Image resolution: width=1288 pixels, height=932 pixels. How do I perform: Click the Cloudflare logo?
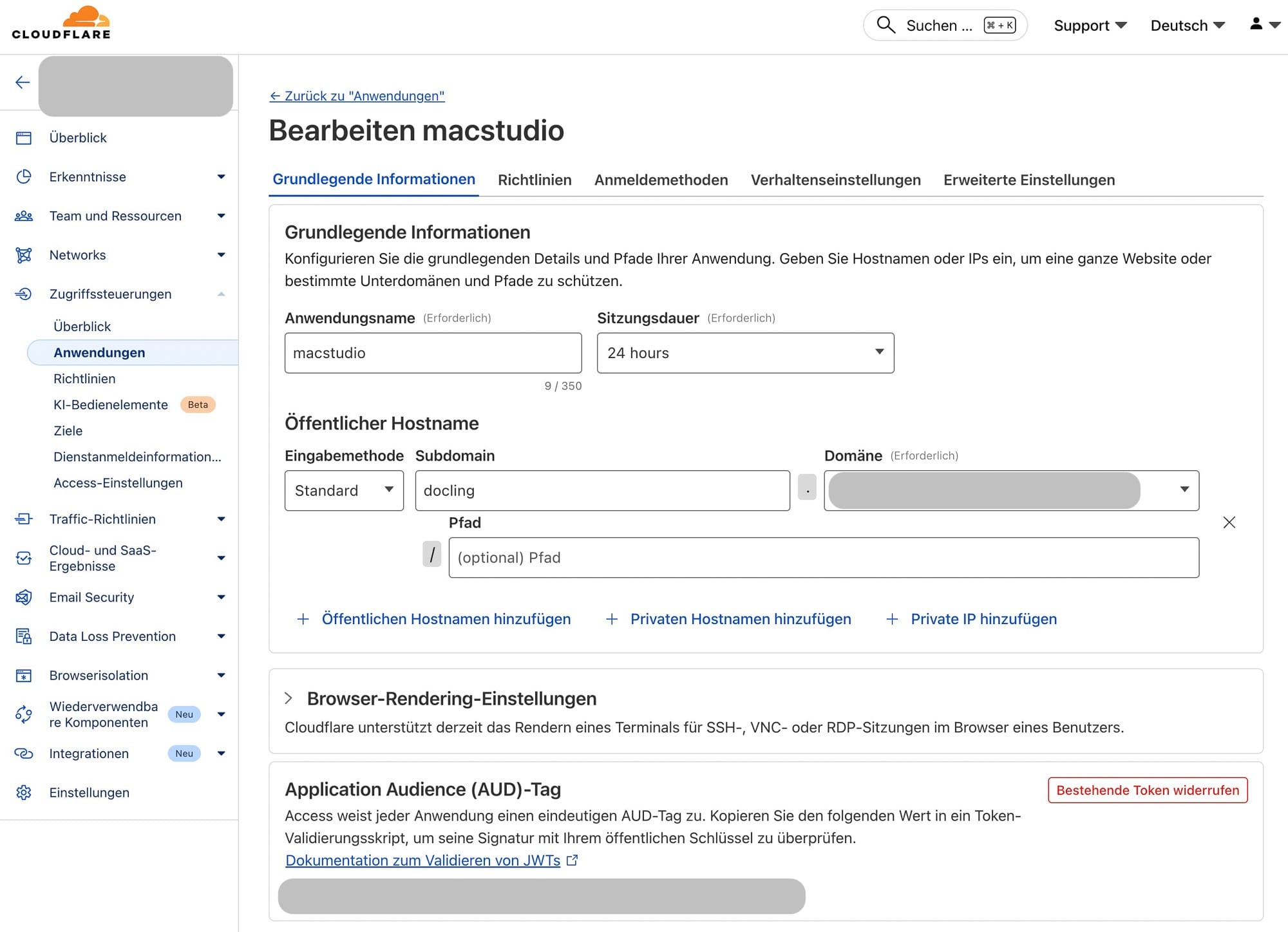point(61,24)
